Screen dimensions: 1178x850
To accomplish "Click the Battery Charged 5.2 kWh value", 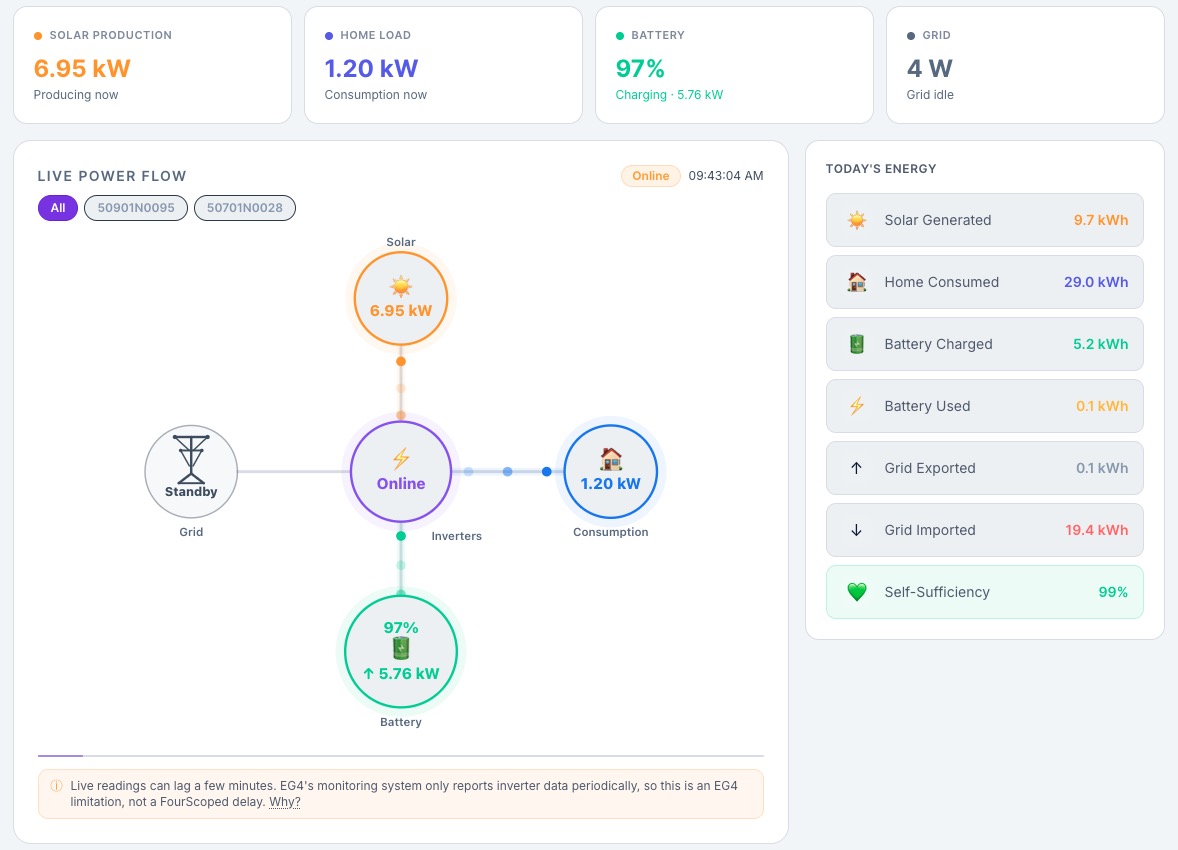I will click(1101, 344).
